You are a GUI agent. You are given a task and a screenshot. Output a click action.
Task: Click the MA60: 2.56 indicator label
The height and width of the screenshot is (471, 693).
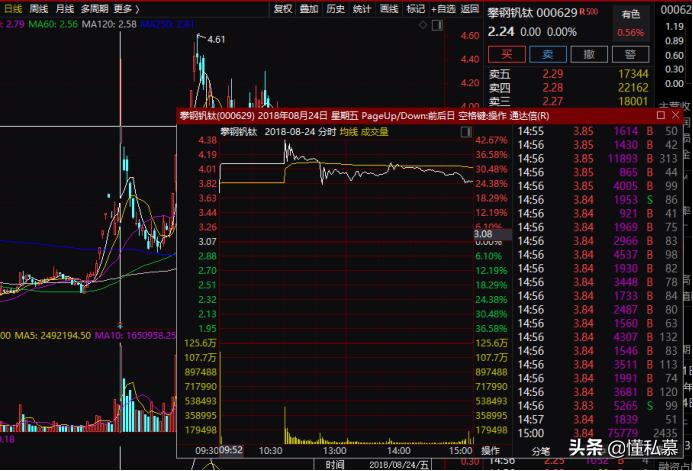click(x=53, y=24)
